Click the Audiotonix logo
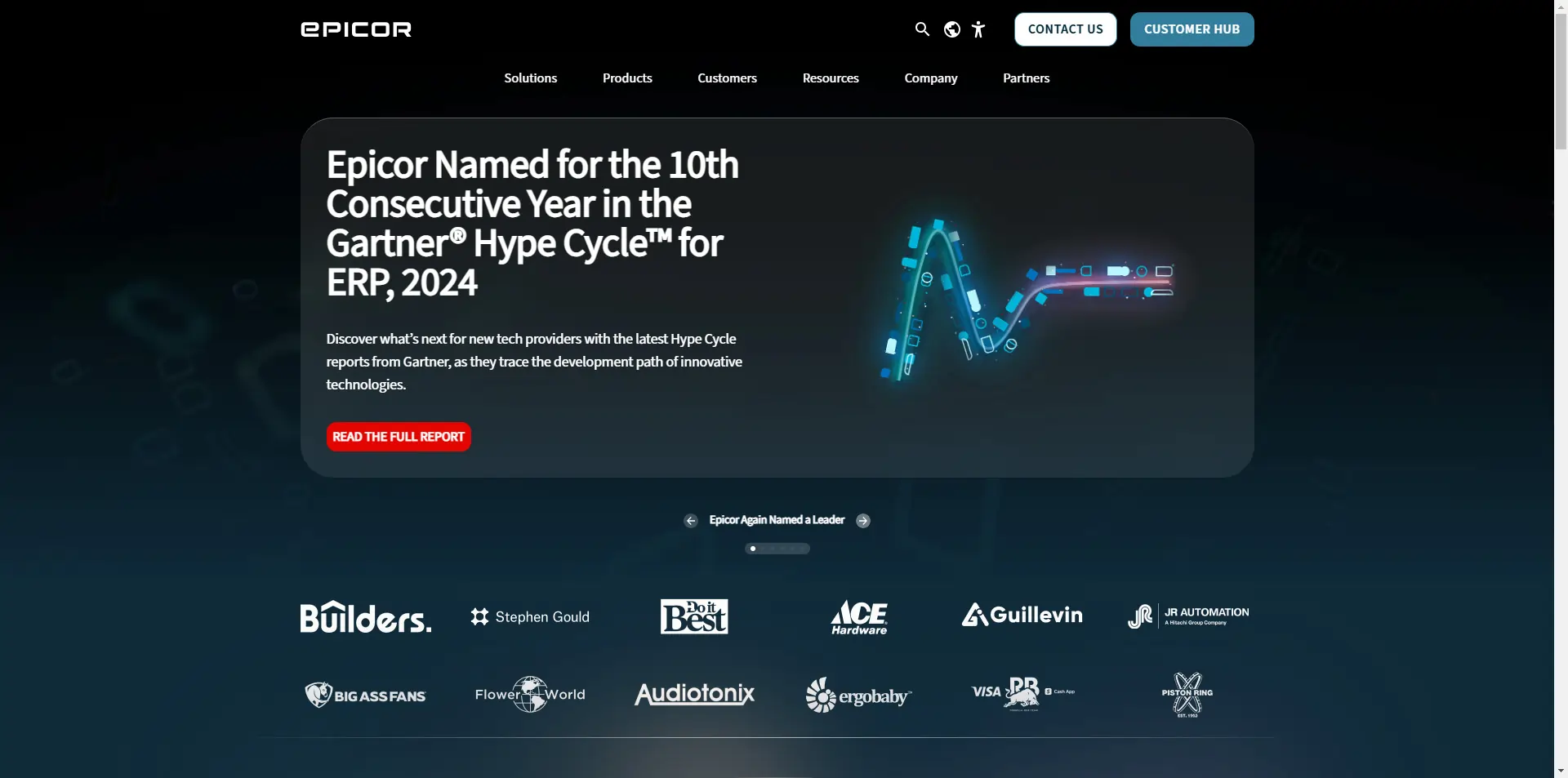The image size is (1568, 778). point(694,694)
